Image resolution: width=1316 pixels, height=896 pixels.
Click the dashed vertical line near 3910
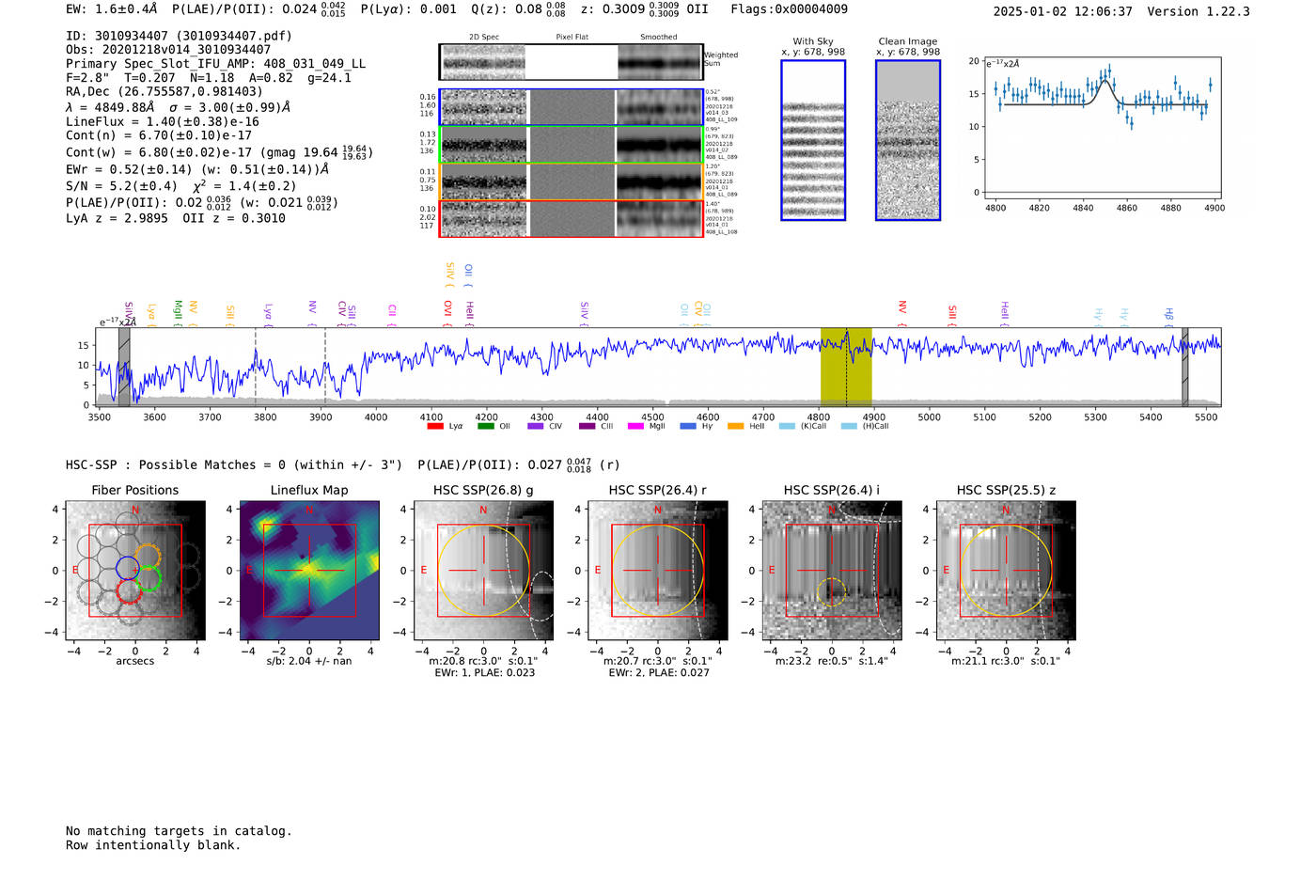(325, 367)
